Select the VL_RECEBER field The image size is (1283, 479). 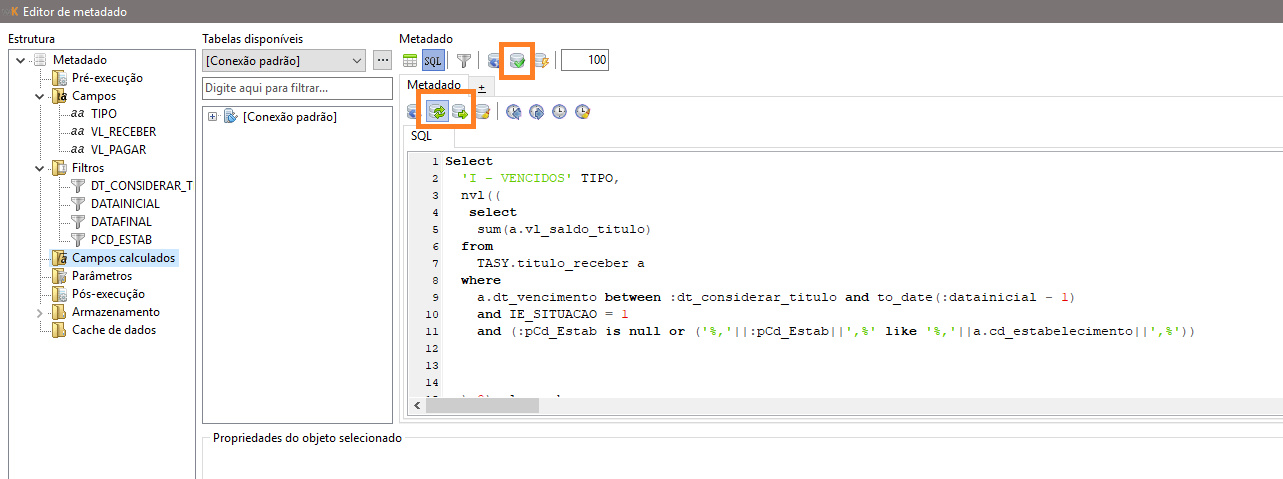point(123,132)
